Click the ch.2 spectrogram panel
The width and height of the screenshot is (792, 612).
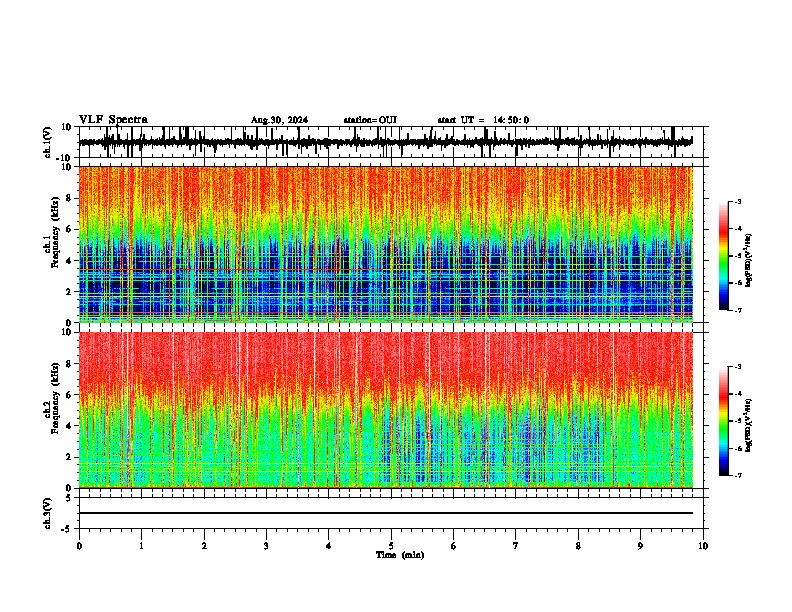[x=385, y=410]
